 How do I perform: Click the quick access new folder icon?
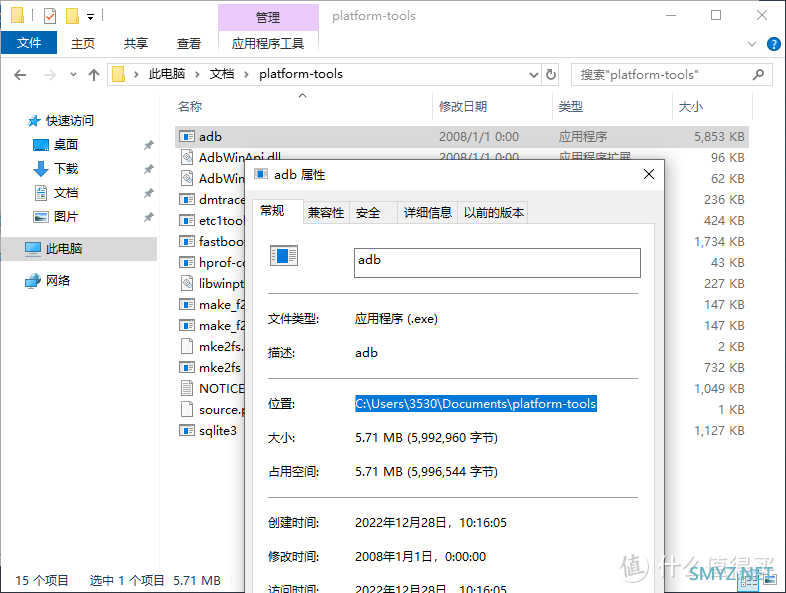pos(72,16)
